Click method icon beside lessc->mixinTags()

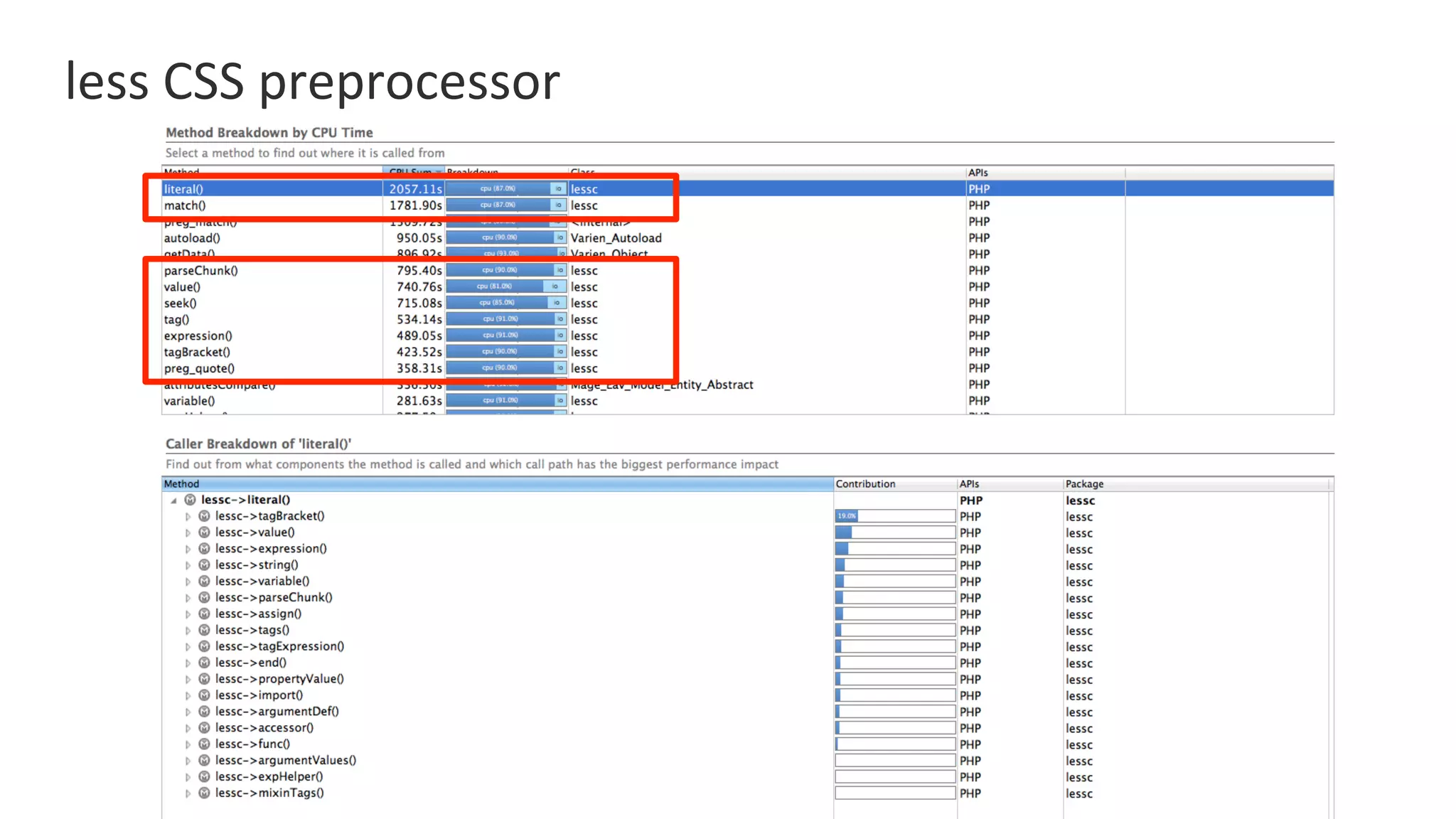[204, 793]
